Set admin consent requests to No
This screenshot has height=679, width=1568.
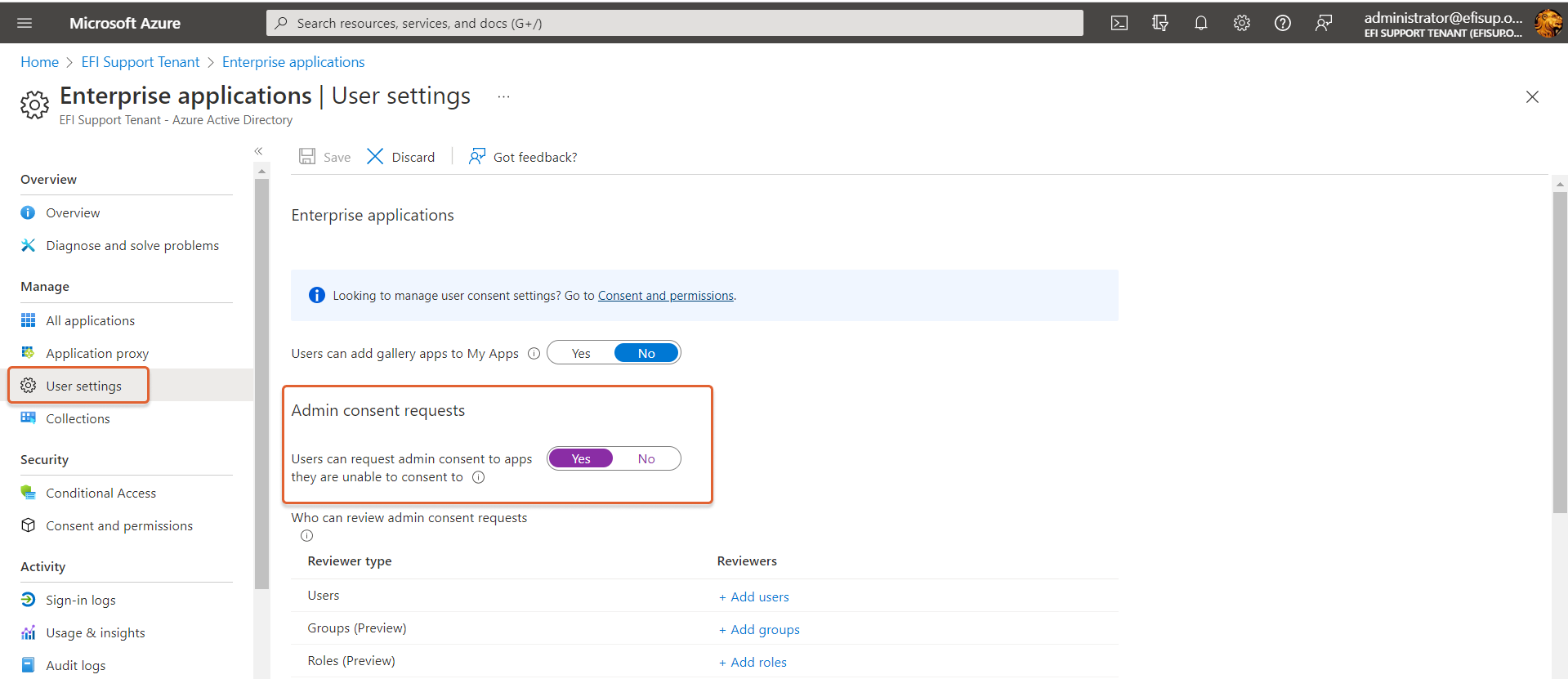646,459
